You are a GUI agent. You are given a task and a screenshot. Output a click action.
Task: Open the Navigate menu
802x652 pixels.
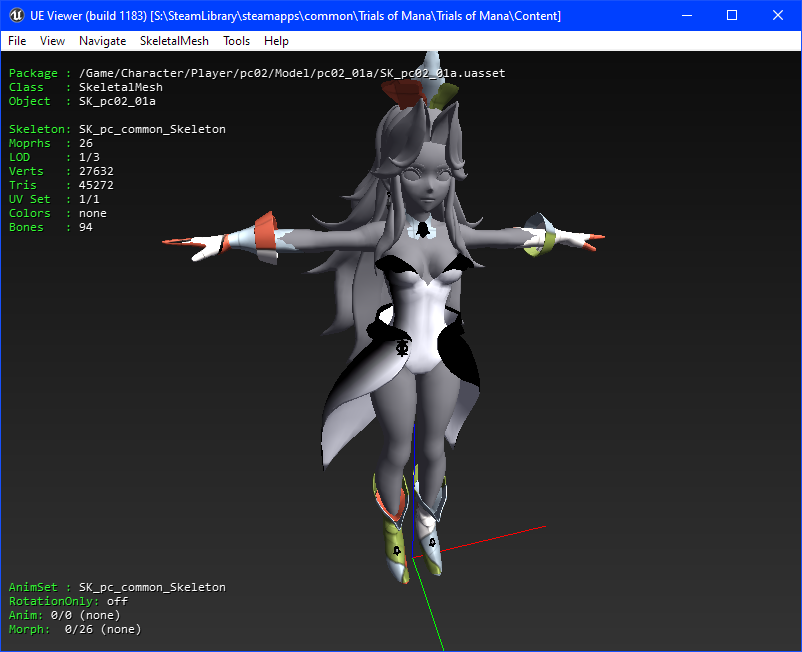pyautogui.click(x=102, y=41)
